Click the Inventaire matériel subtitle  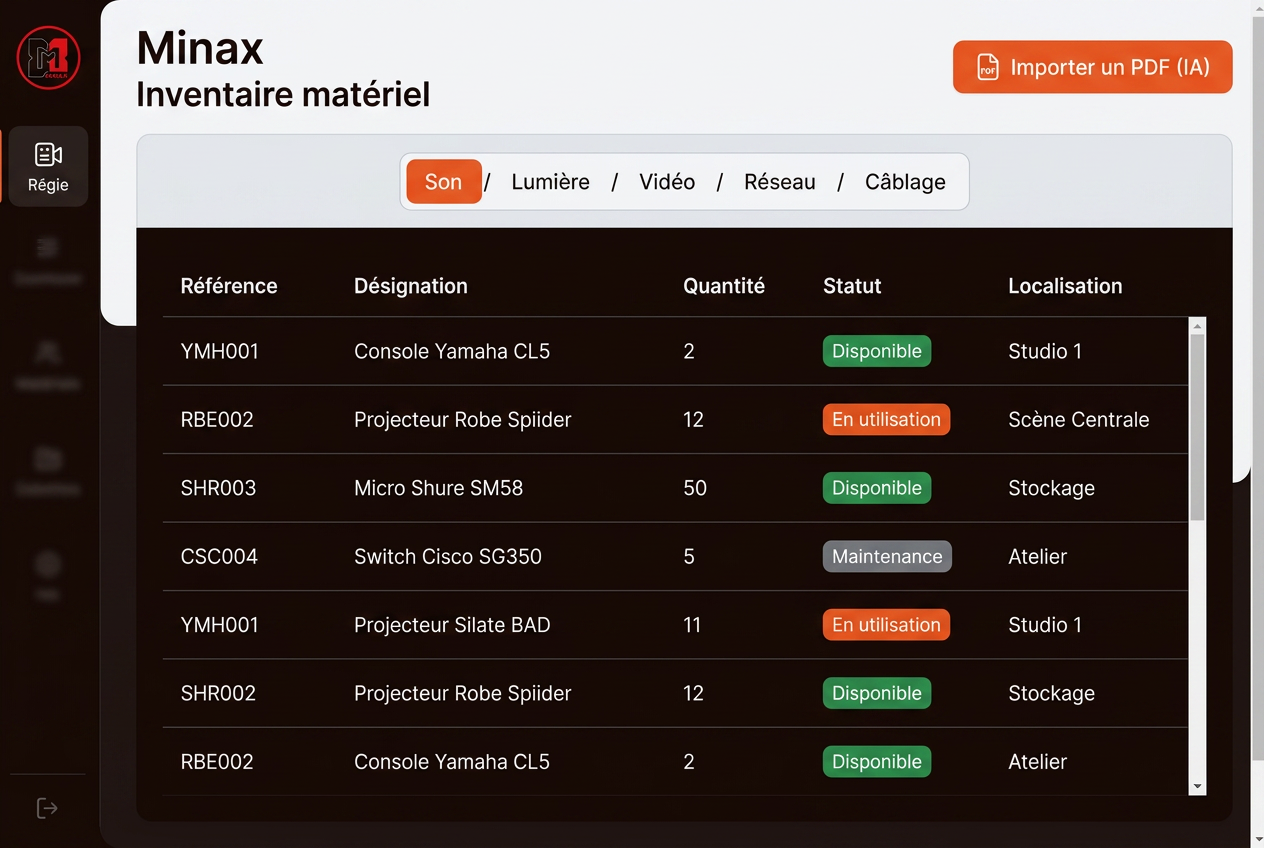pos(283,95)
